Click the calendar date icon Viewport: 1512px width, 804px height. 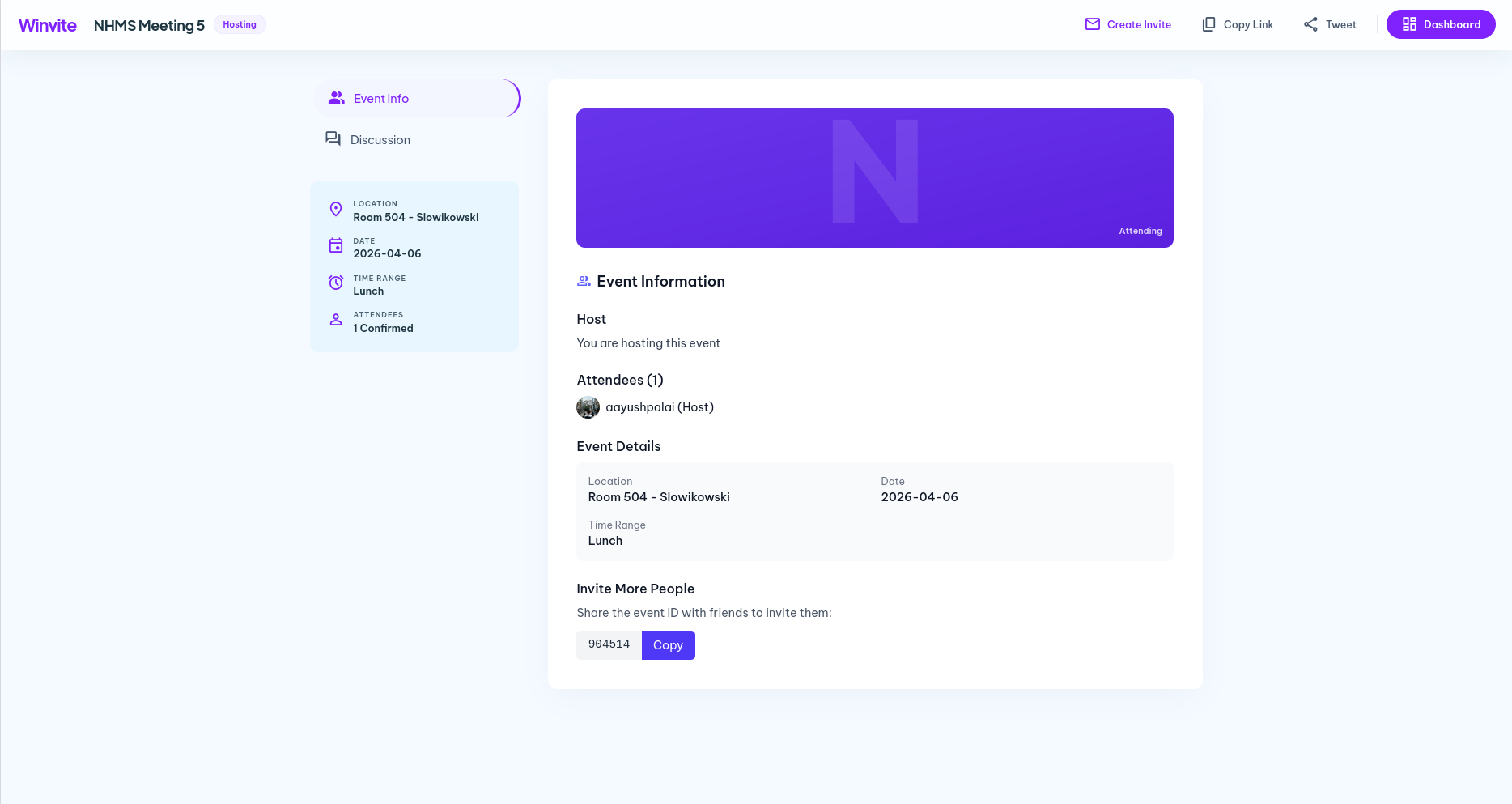coord(336,245)
